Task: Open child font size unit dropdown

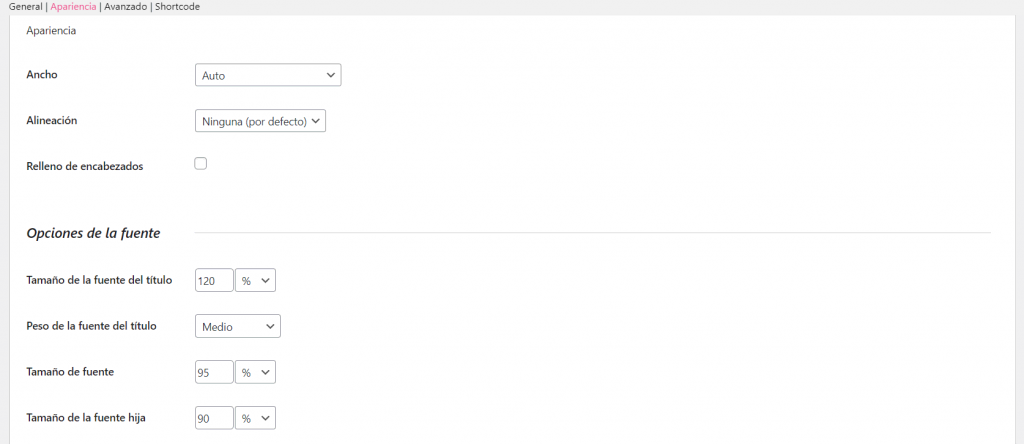Action: tap(255, 418)
